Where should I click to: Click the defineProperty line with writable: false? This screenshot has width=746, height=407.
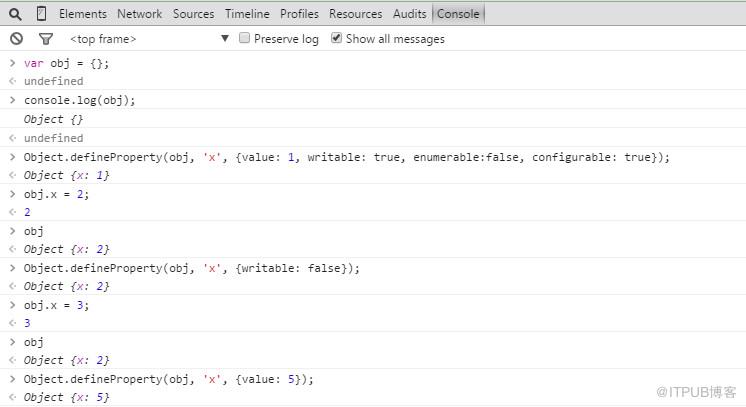click(192, 268)
